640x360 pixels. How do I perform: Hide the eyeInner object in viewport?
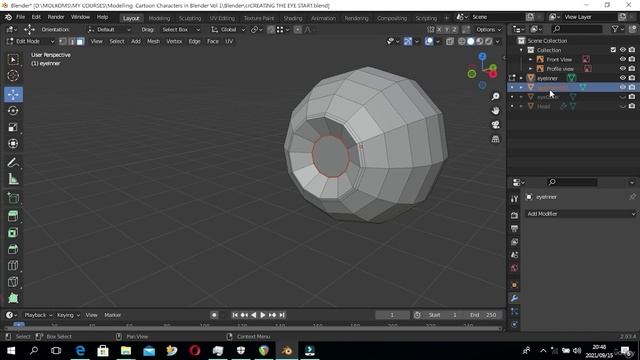[x=622, y=78]
